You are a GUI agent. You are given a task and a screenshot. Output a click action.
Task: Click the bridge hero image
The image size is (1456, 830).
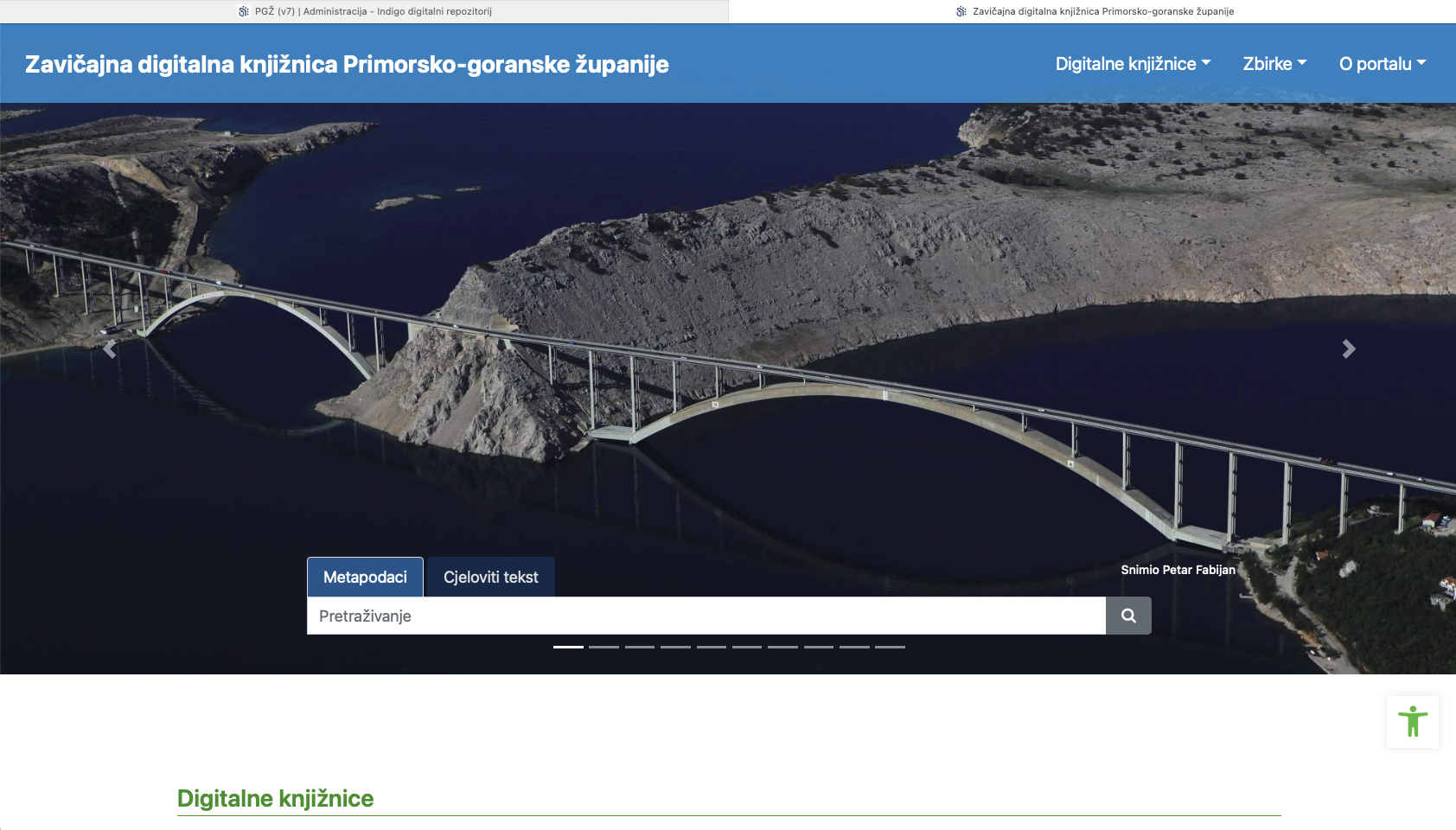(726, 259)
